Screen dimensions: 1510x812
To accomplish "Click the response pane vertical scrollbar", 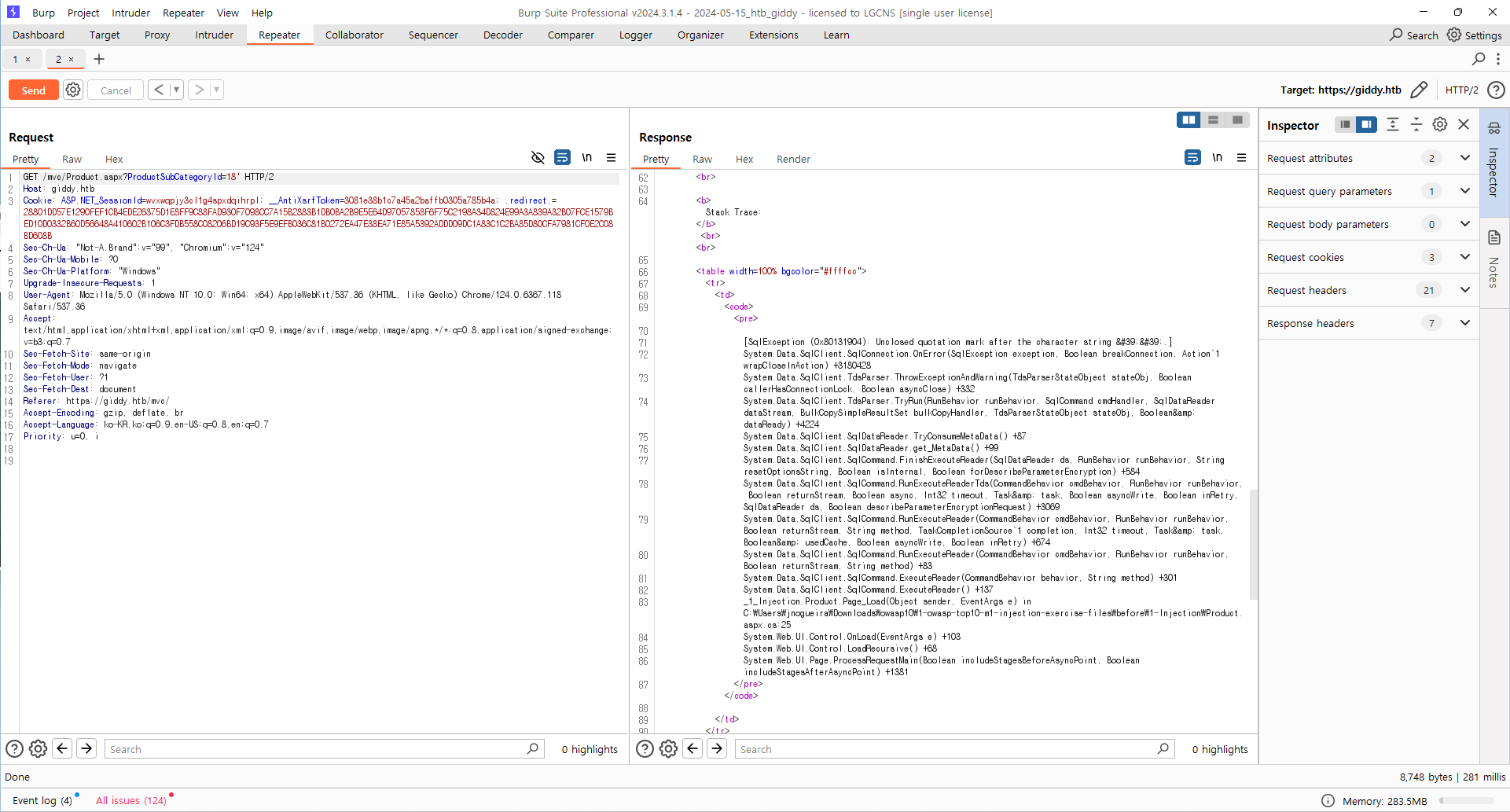I will point(1254,544).
